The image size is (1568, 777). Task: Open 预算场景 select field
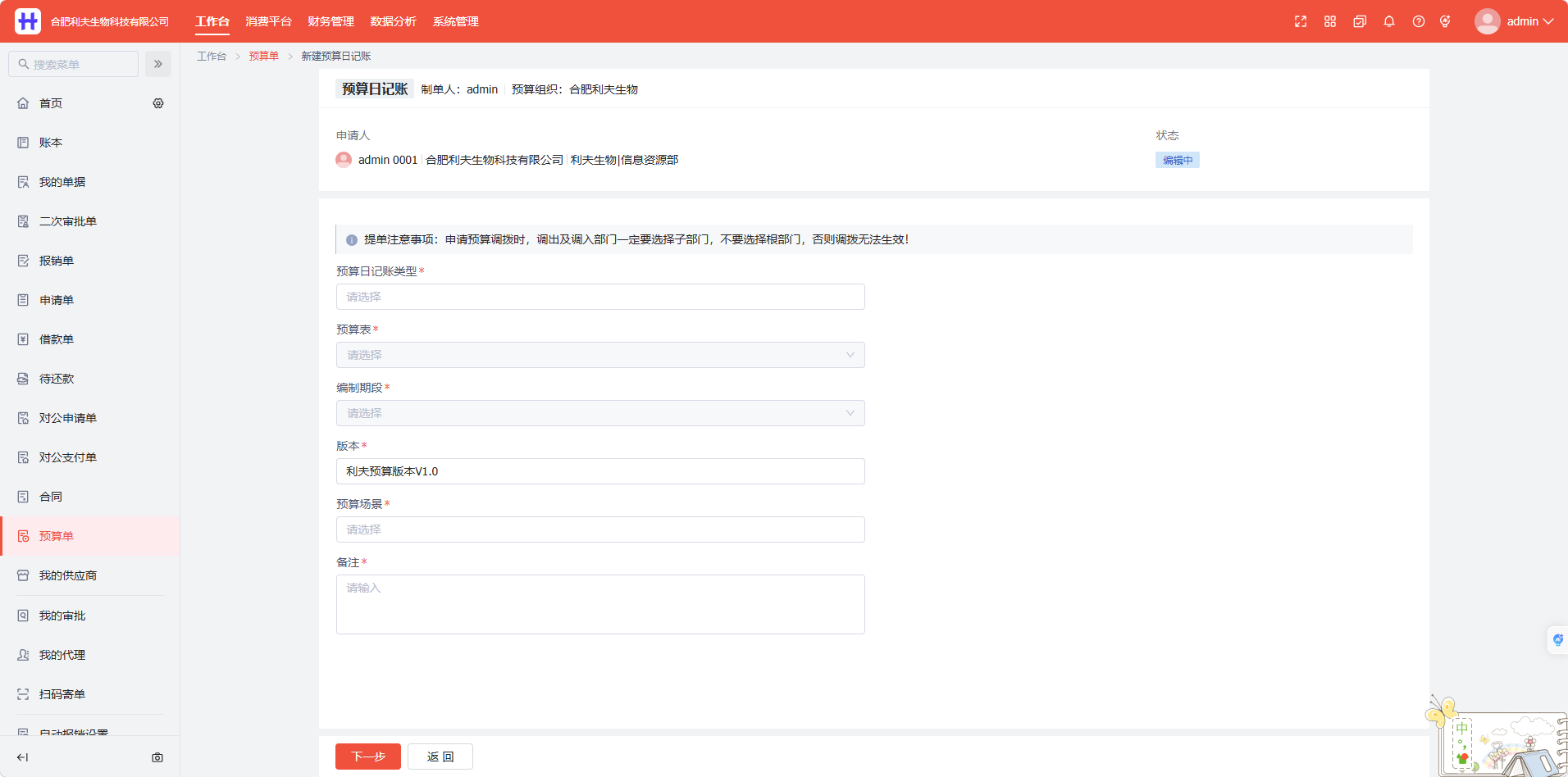point(600,529)
